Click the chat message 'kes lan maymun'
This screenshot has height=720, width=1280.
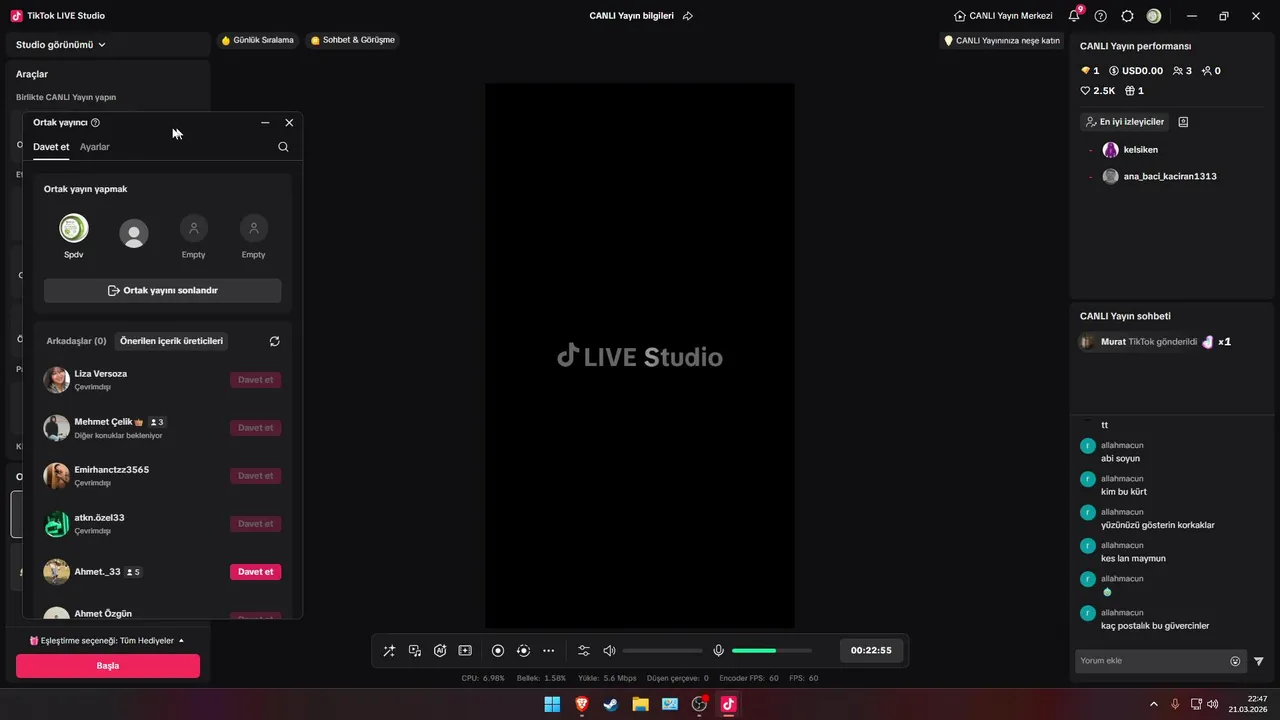(1133, 559)
